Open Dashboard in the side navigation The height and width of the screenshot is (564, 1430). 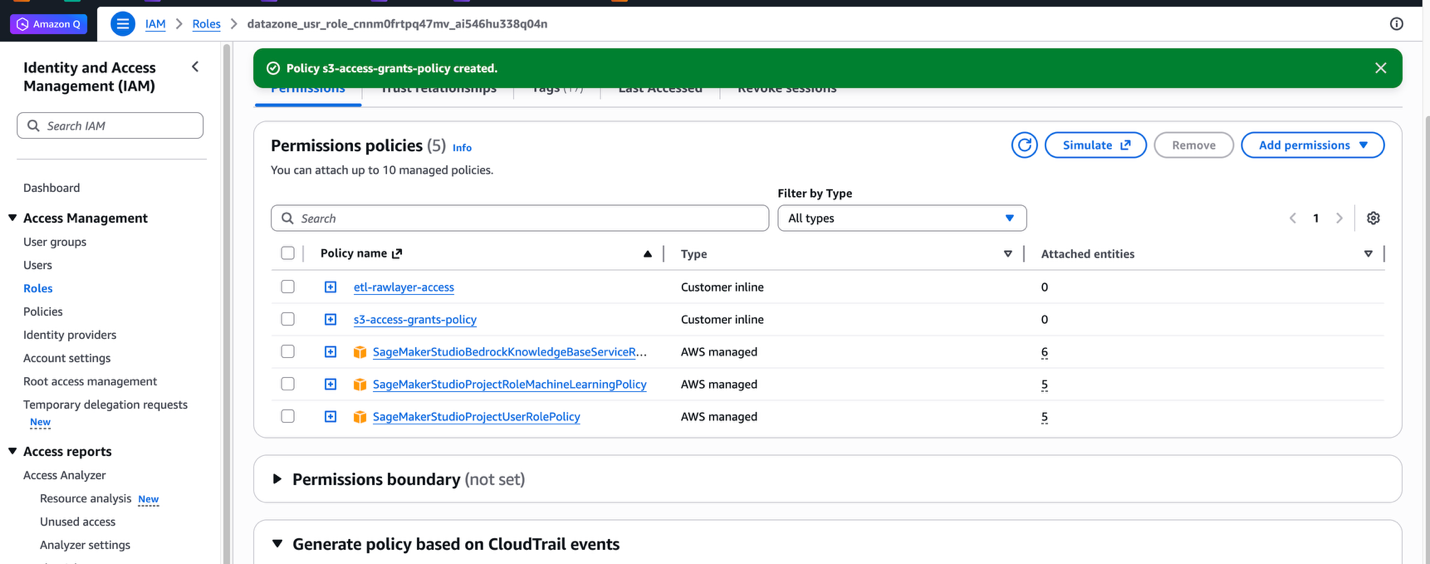coord(52,188)
